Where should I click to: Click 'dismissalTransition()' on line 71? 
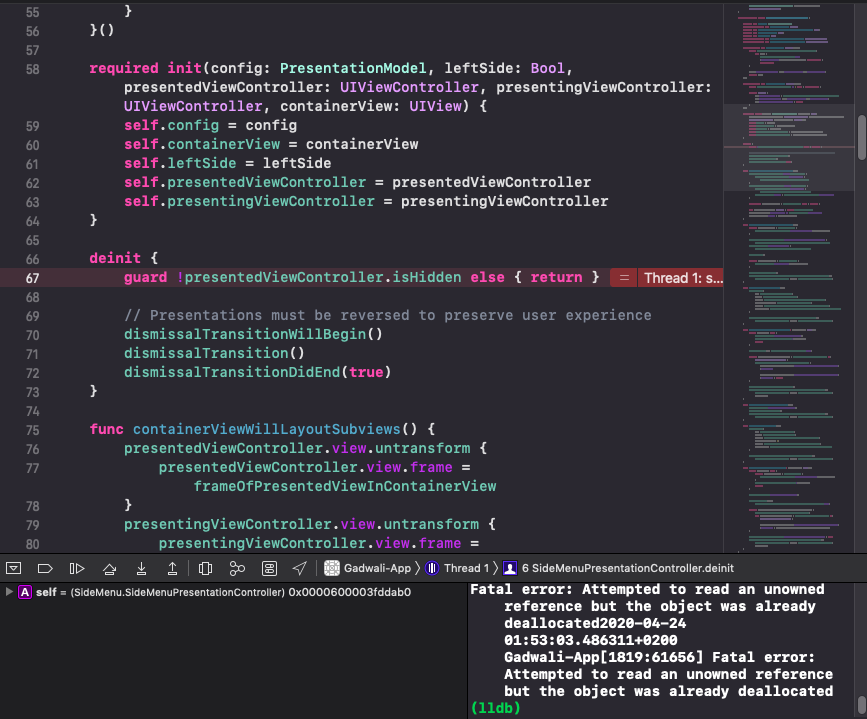point(214,353)
